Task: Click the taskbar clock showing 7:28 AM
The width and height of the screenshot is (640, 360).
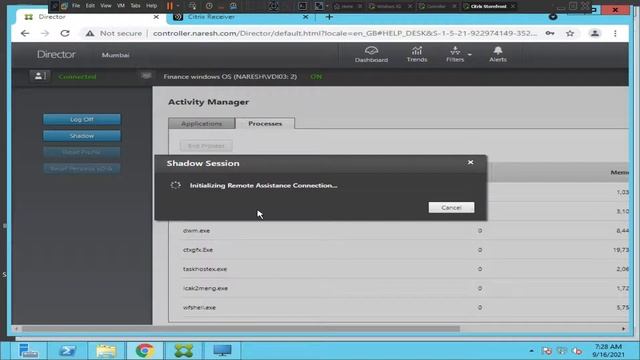Action: [x=608, y=351]
